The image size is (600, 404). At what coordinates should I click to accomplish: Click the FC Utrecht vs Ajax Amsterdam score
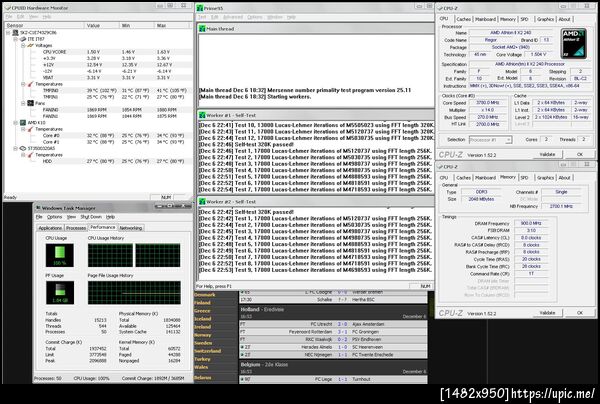click(x=342, y=324)
